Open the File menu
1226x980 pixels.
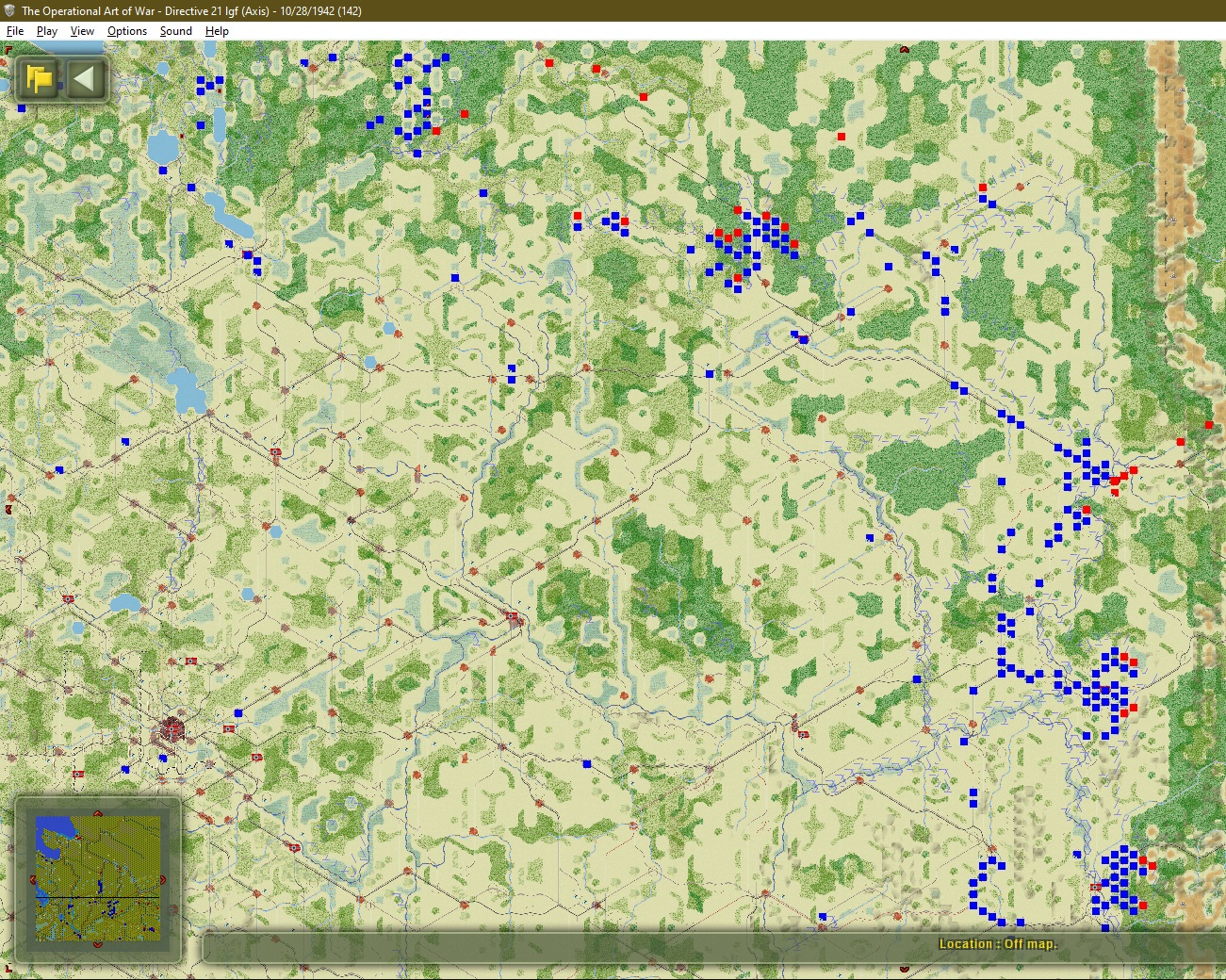tap(15, 31)
